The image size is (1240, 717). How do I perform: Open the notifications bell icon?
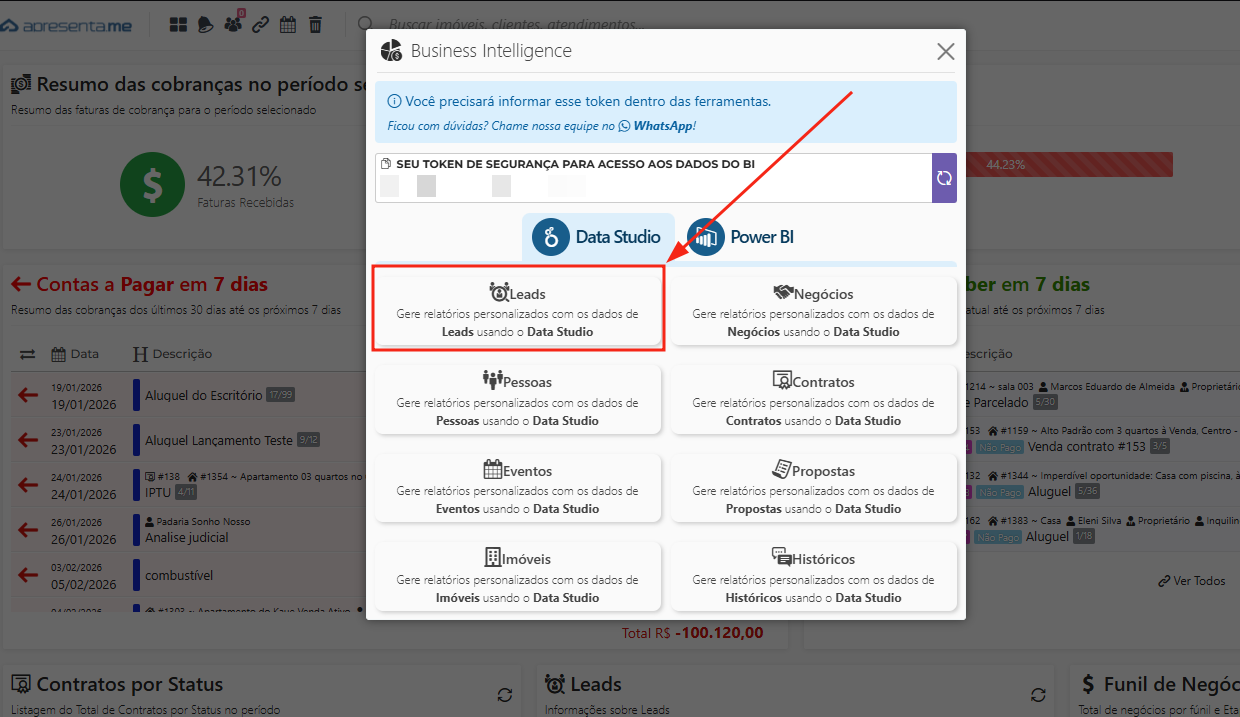pos(205,25)
